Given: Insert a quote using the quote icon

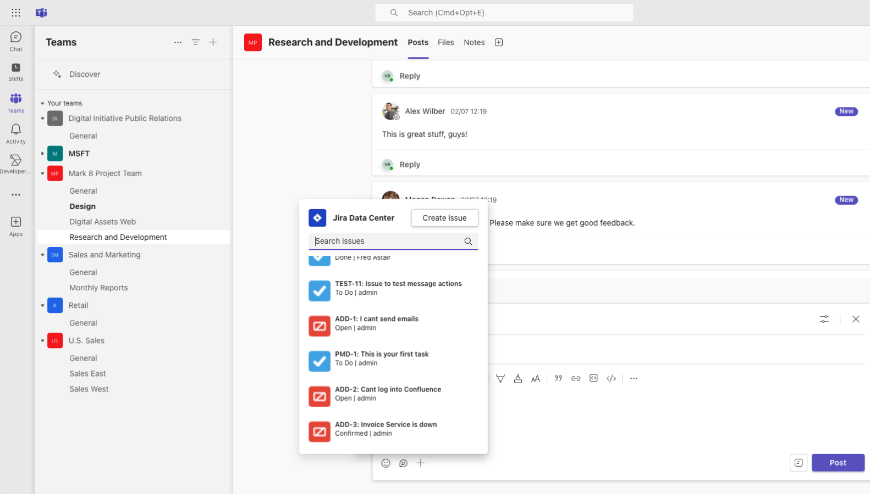Looking at the screenshot, I should point(558,378).
